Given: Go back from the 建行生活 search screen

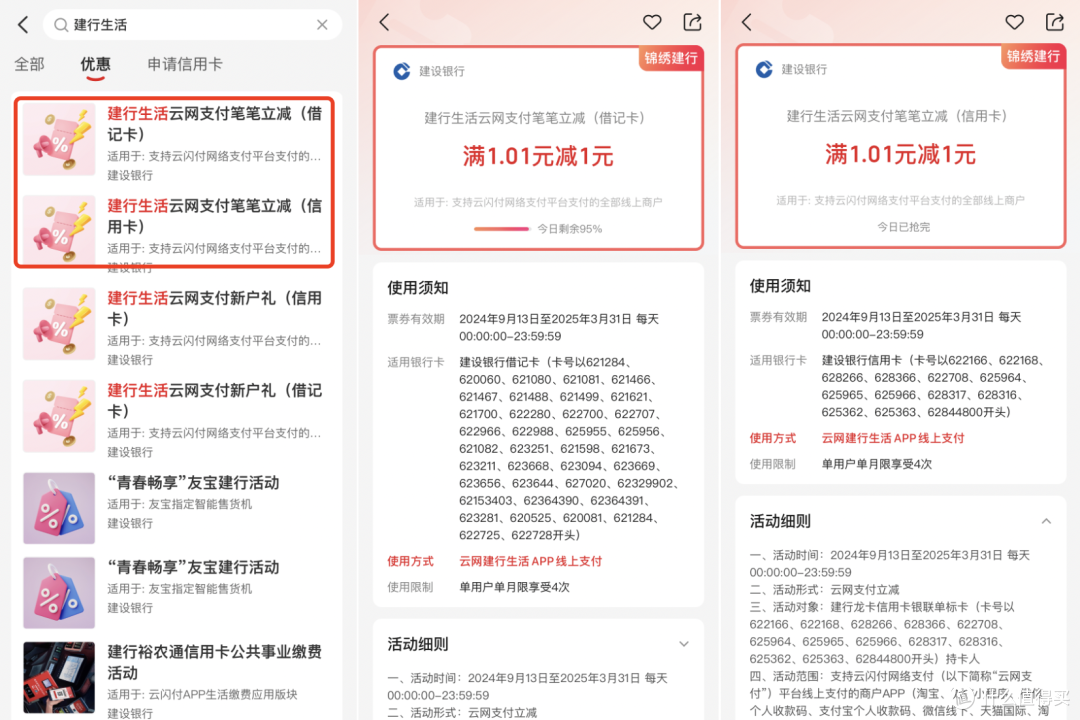Looking at the screenshot, I should (23, 25).
